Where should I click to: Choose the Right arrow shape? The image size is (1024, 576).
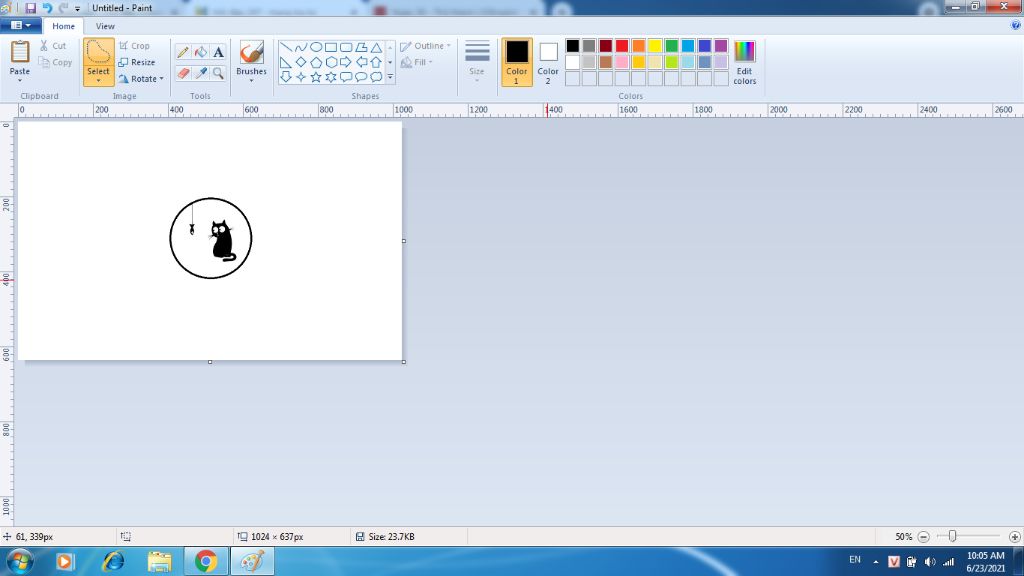(346, 62)
